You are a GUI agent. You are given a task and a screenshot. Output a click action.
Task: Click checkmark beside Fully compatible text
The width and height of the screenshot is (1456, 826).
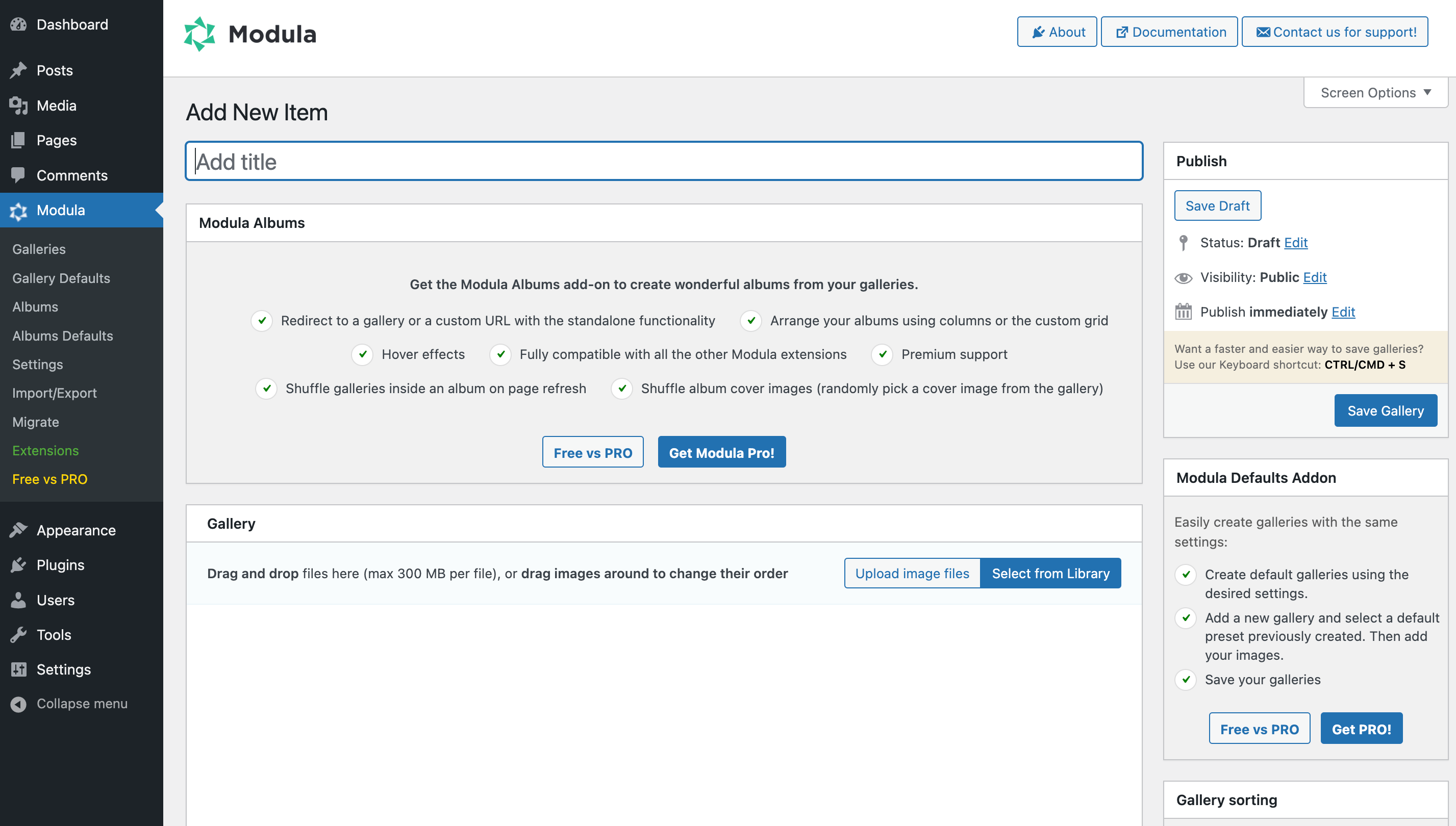pyautogui.click(x=500, y=354)
